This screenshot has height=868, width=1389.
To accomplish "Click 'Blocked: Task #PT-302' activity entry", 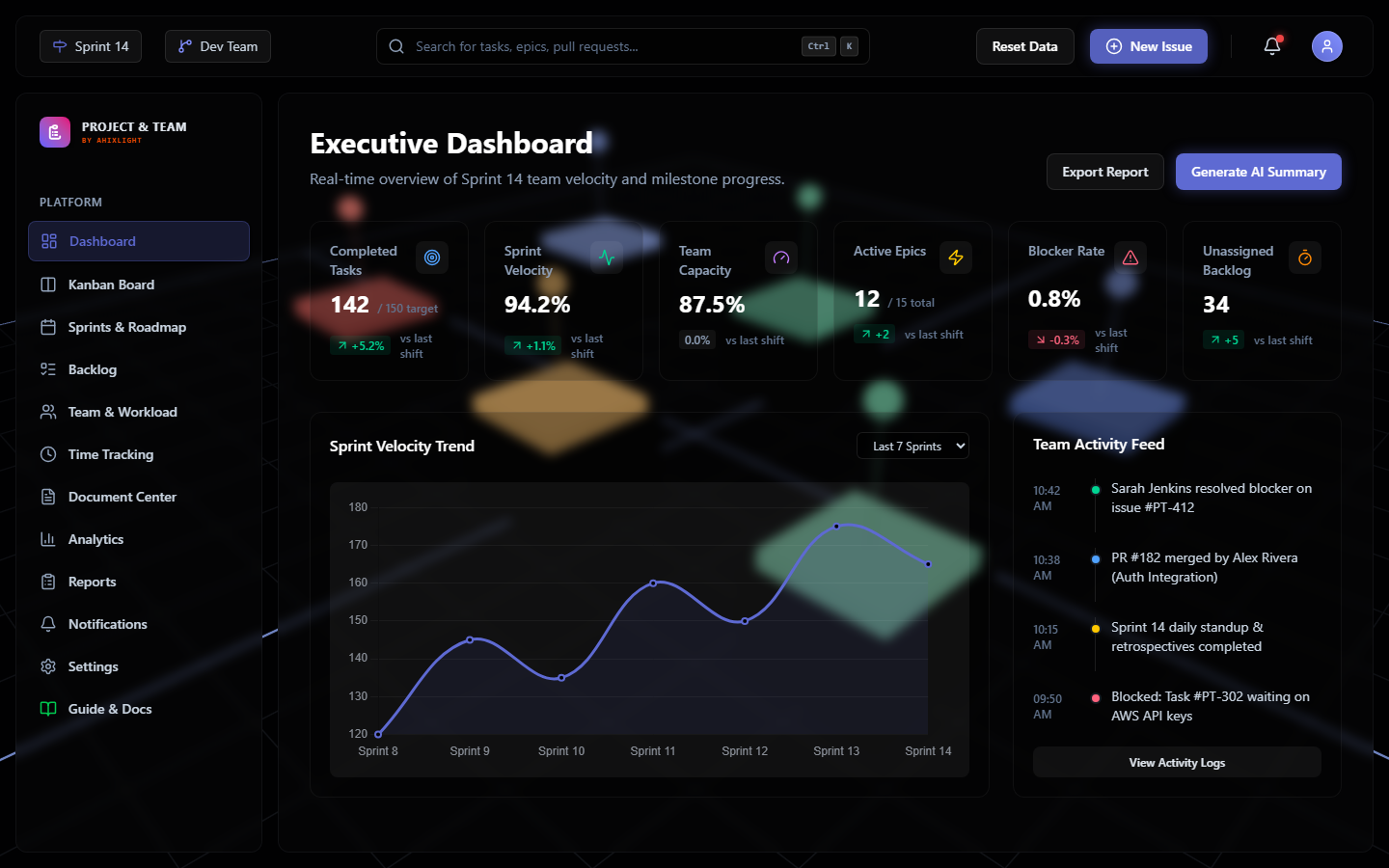I will coord(1177,706).
